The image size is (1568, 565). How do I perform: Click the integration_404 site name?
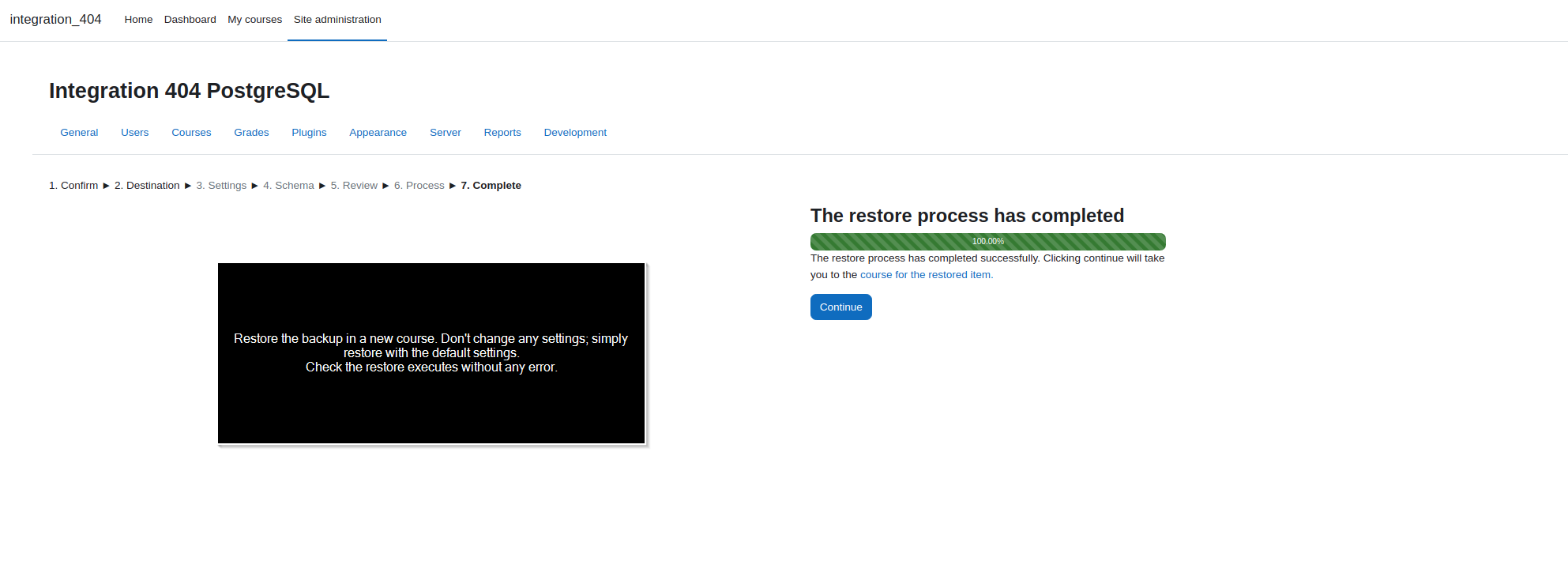click(x=55, y=19)
